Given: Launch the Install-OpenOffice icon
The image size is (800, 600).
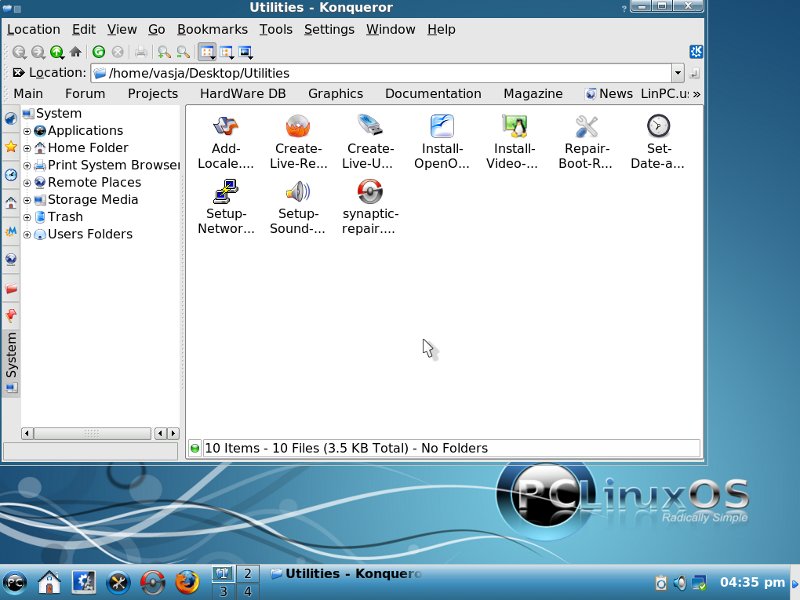Looking at the screenshot, I should click(442, 126).
